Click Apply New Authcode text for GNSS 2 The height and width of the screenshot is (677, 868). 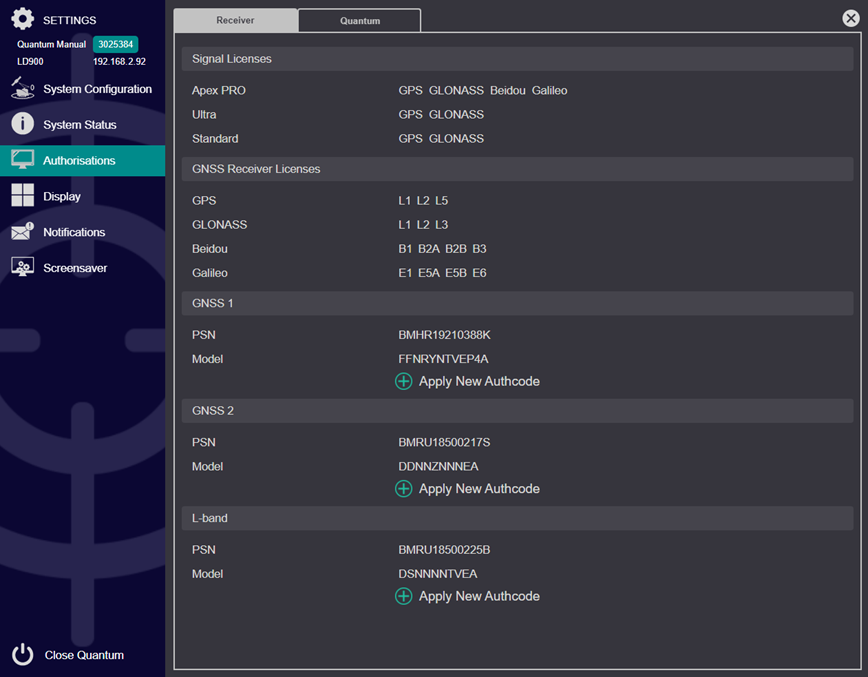(479, 489)
